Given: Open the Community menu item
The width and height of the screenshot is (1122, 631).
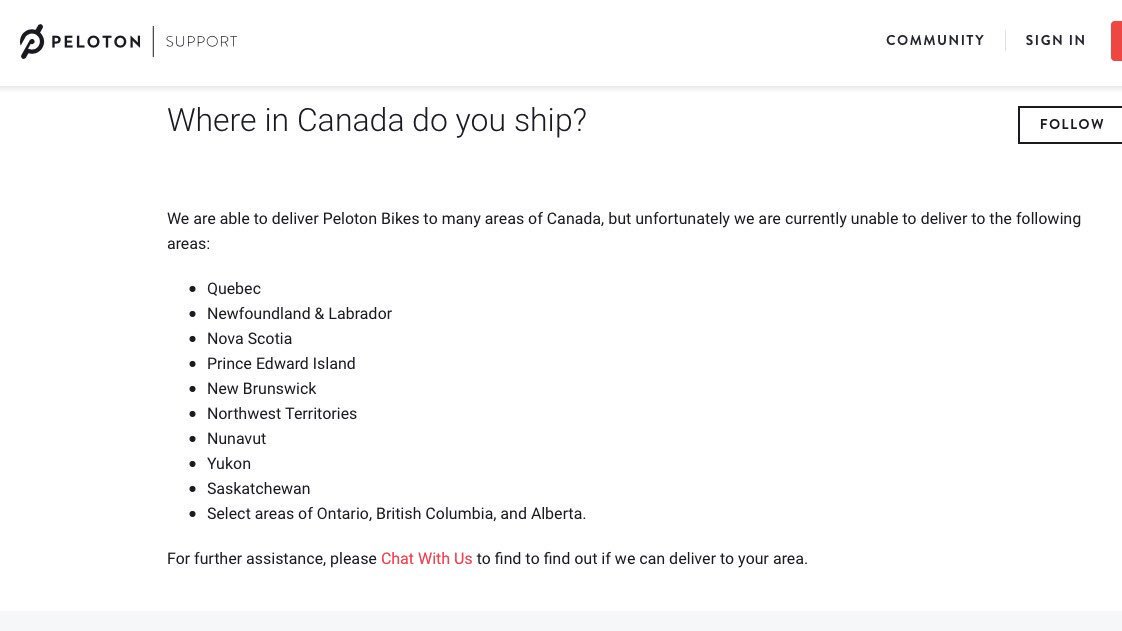Looking at the screenshot, I should (x=935, y=41).
